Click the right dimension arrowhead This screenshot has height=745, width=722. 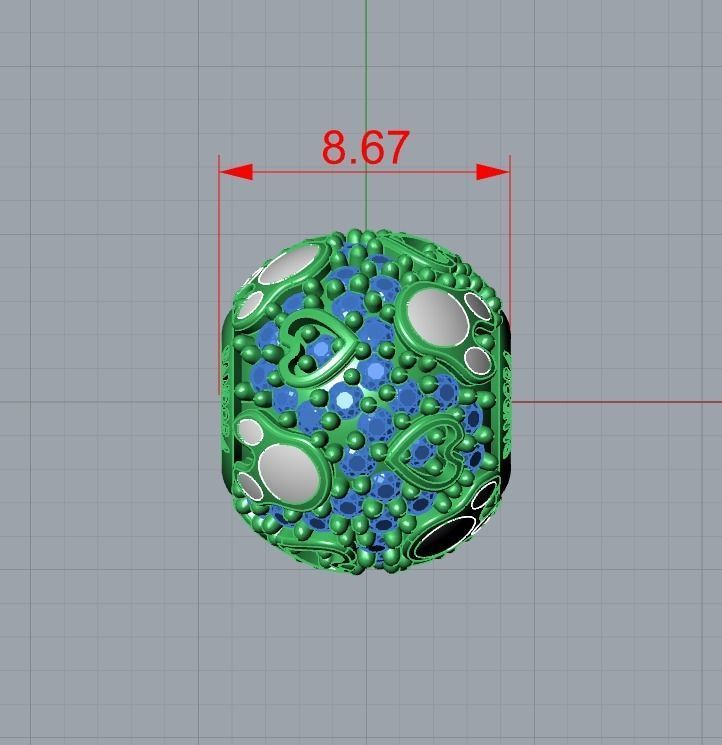pyautogui.click(x=493, y=172)
